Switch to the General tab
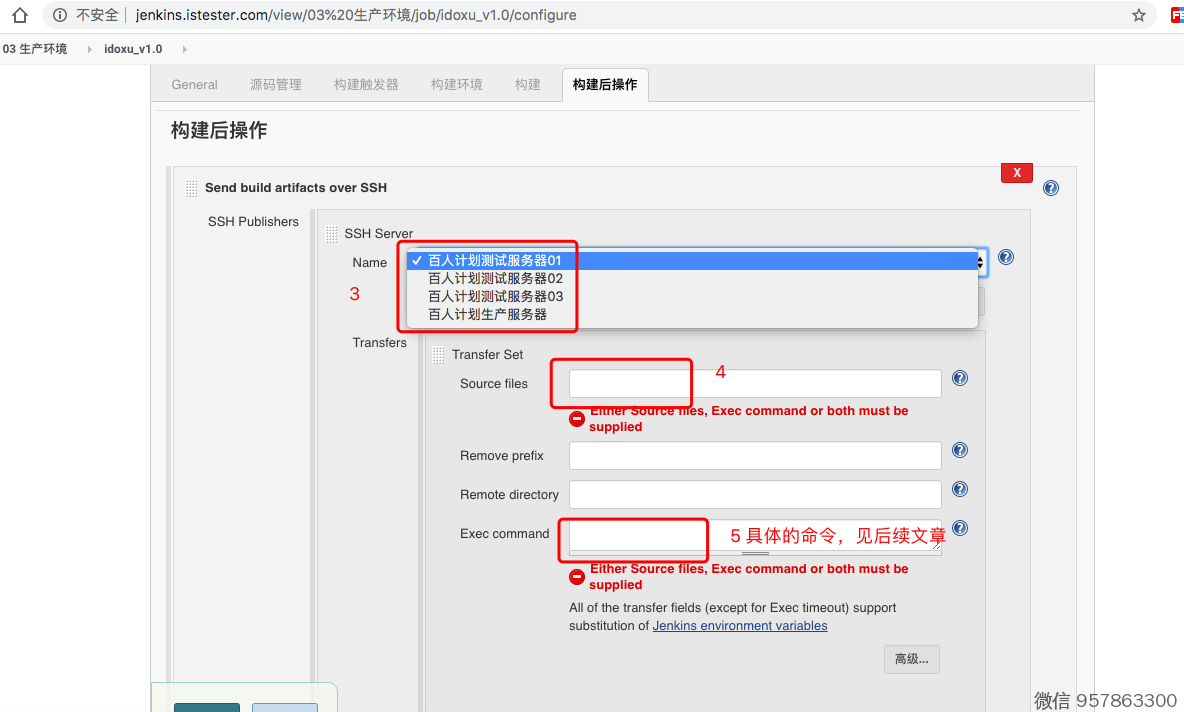1184x712 pixels. coord(194,85)
